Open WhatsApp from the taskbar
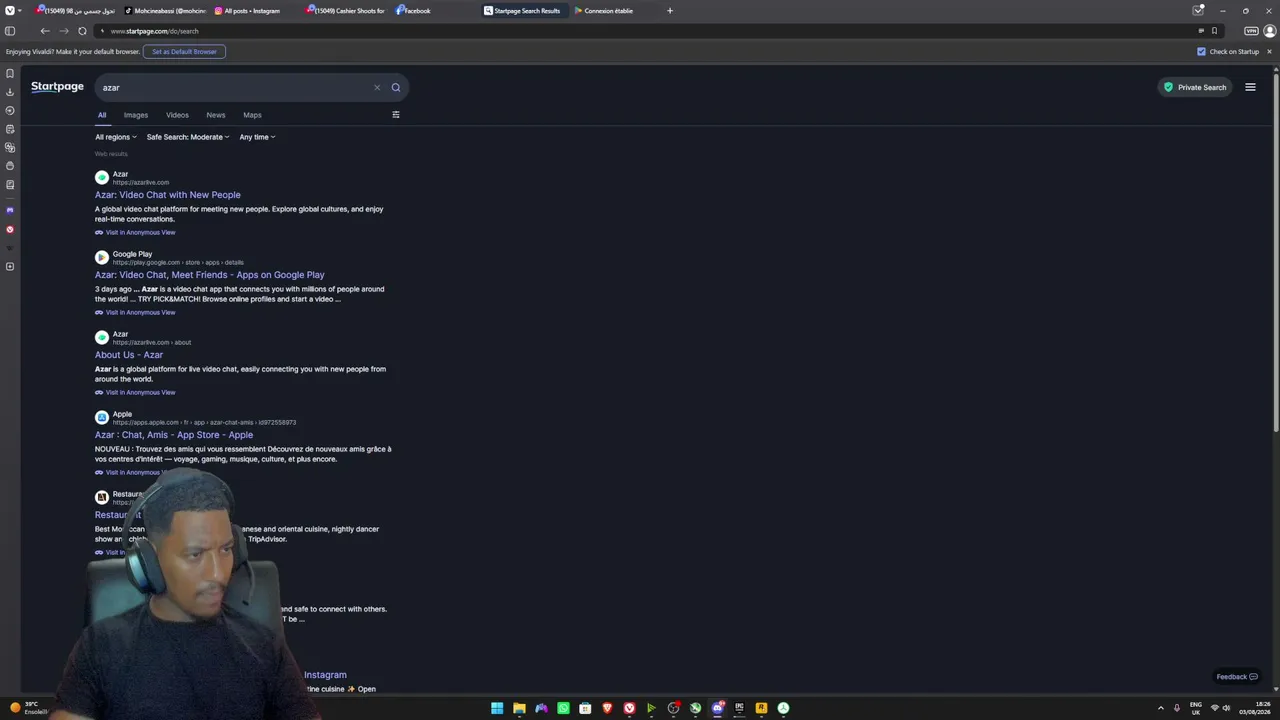The image size is (1280, 720). [563, 708]
